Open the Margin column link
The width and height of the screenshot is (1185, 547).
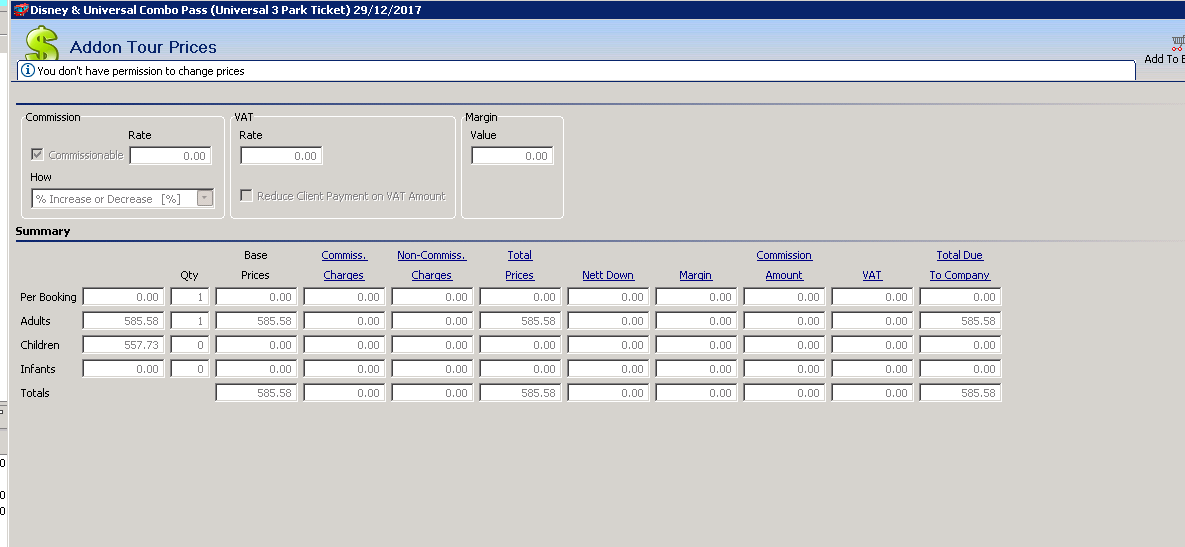pyautogui.click(x=695, y=275)
